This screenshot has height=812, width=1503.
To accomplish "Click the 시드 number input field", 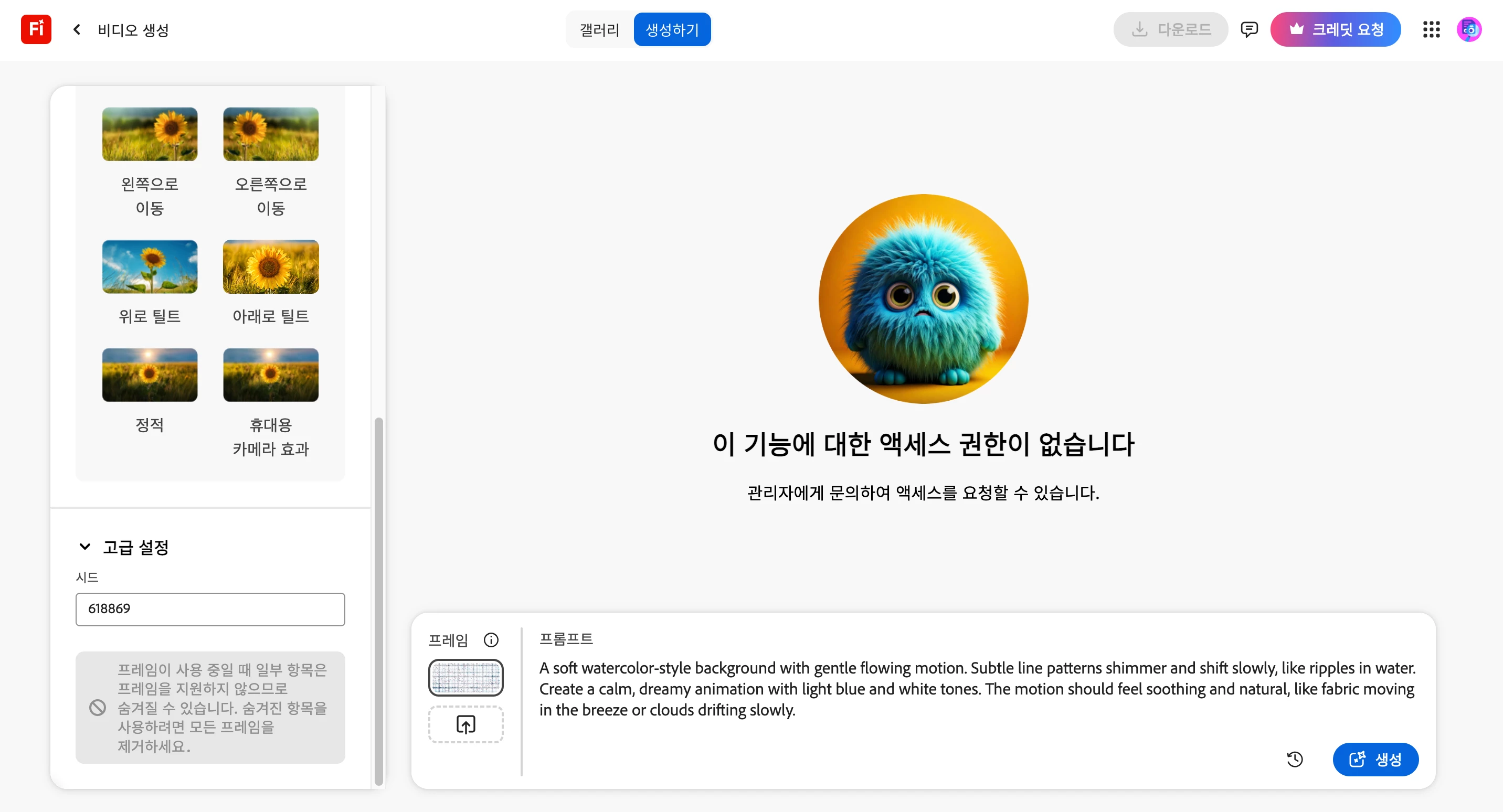I will (210, 609).
